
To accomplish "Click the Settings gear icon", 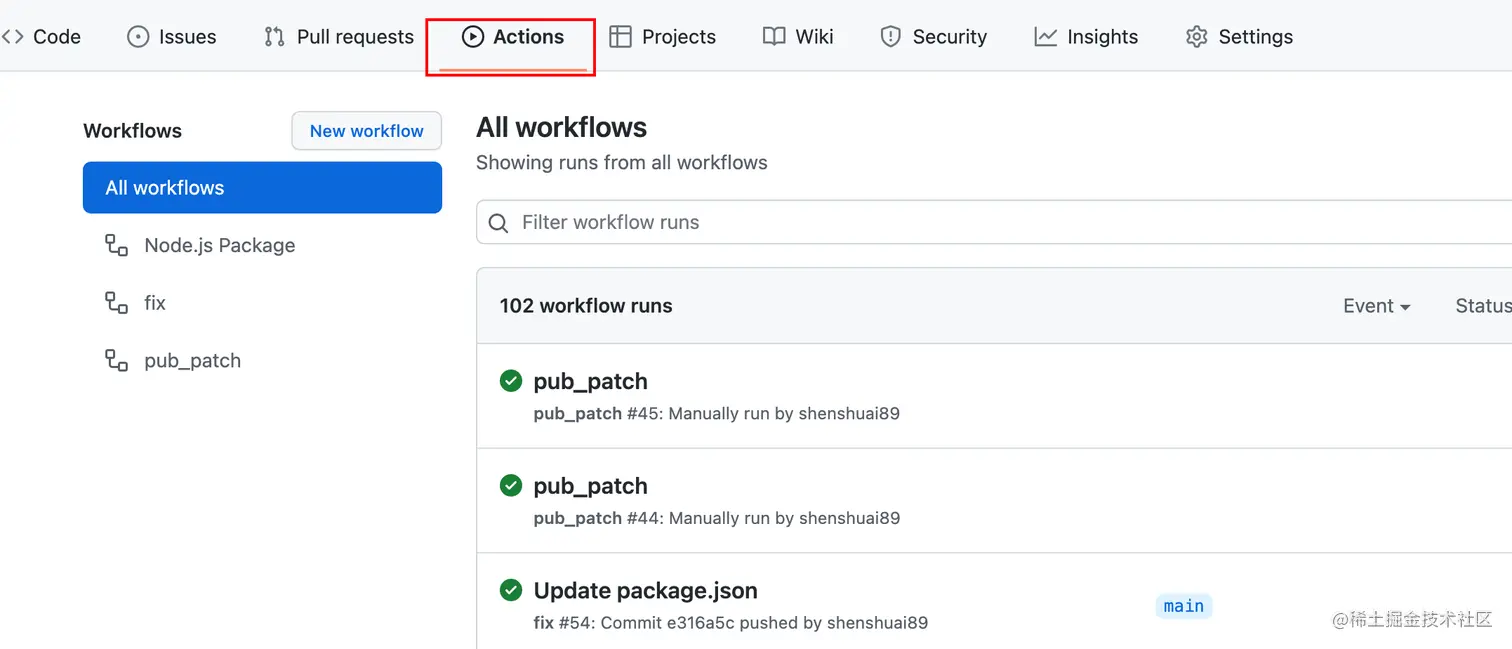I will tap(1196, 37).
